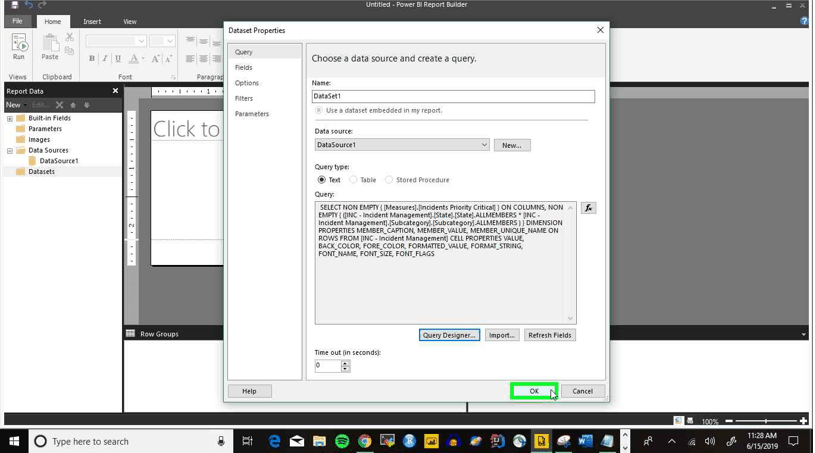Click the font color A icon
815x453 pixels.
pyautogui.click(x=134, y=58)
